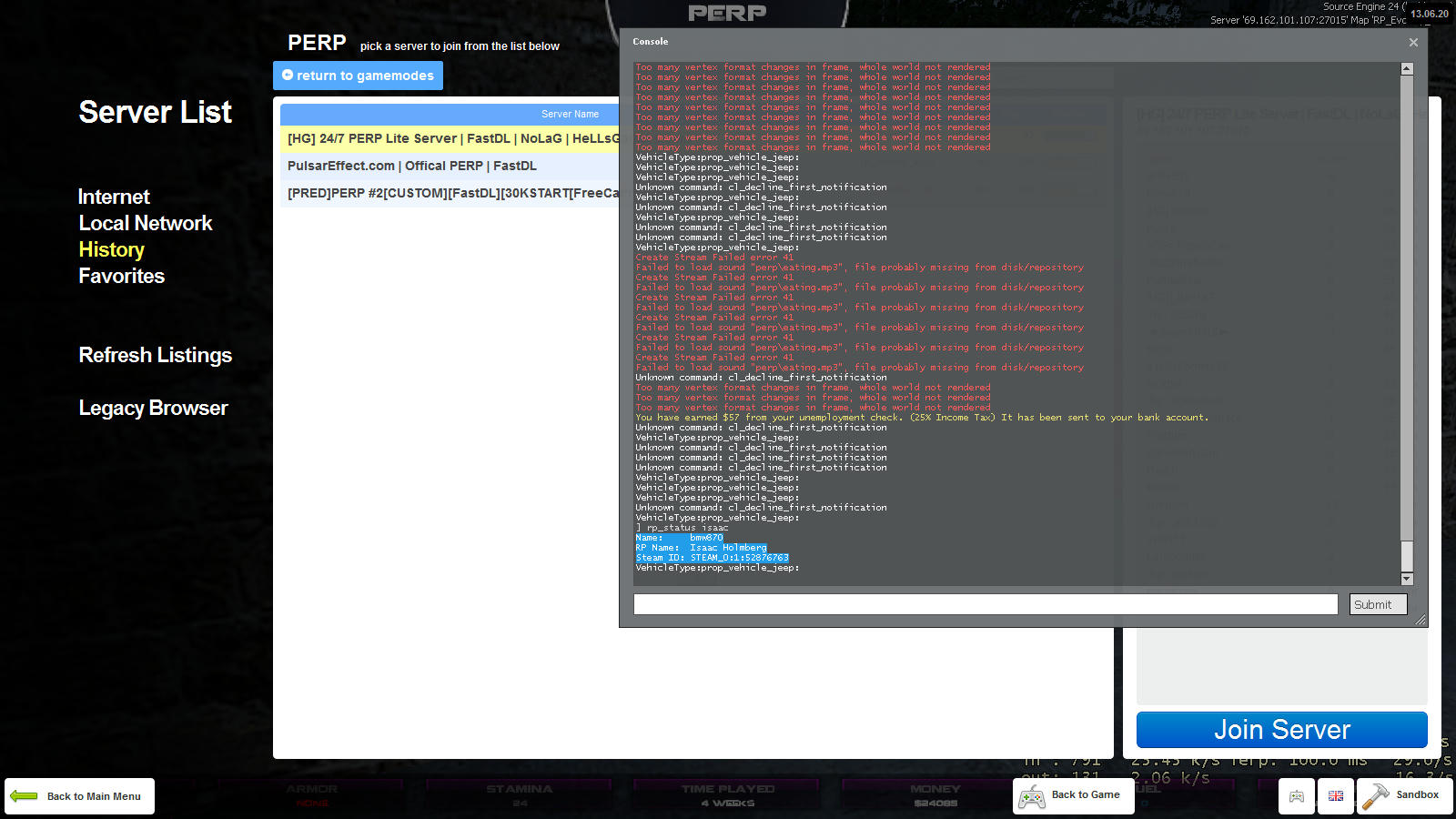Open the UK flag language selector
Image resolution: width=1456 pixels, height=819 pixels.
[1336, 796]
